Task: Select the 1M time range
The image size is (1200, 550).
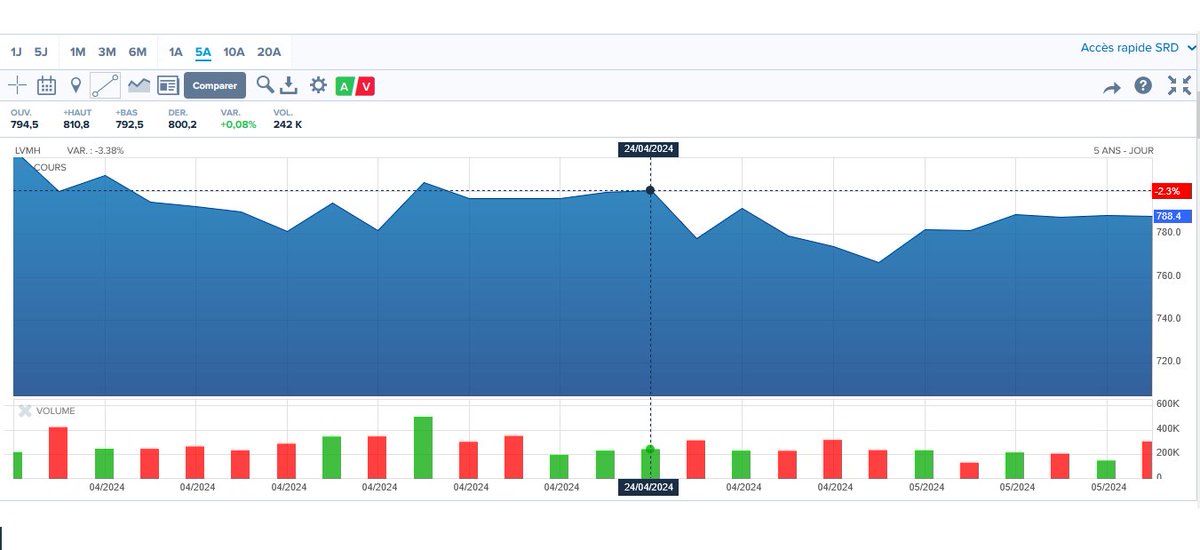Action: point(78,51)
